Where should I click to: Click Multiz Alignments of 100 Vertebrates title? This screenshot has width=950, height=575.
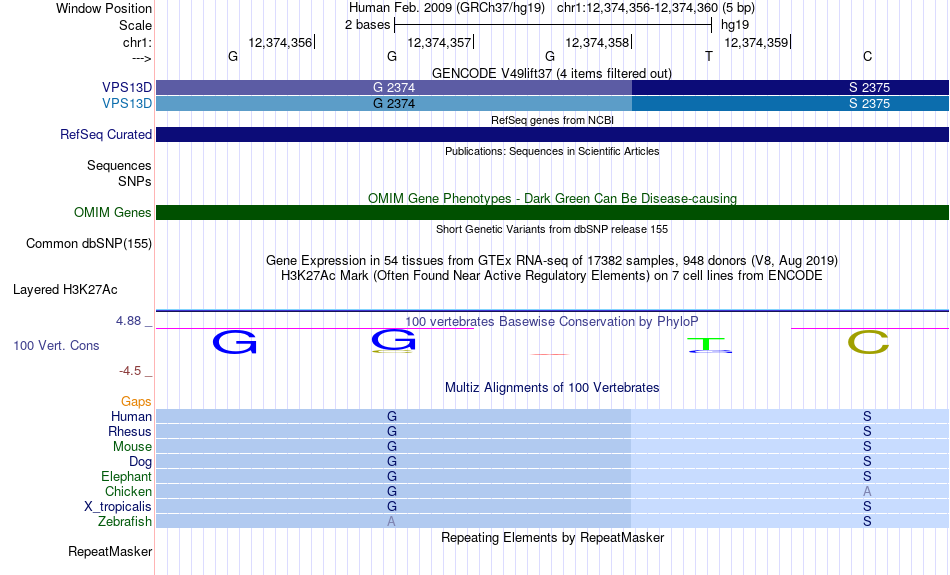click(552, 388)
